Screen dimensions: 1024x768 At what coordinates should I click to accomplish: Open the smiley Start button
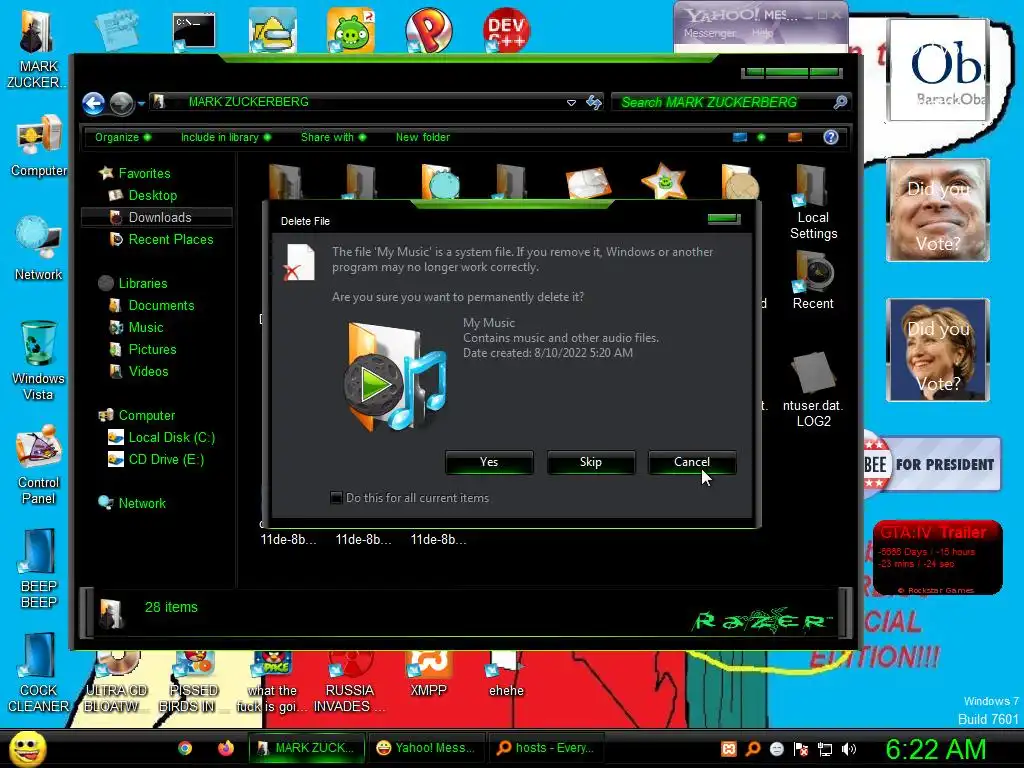[27, 748]
